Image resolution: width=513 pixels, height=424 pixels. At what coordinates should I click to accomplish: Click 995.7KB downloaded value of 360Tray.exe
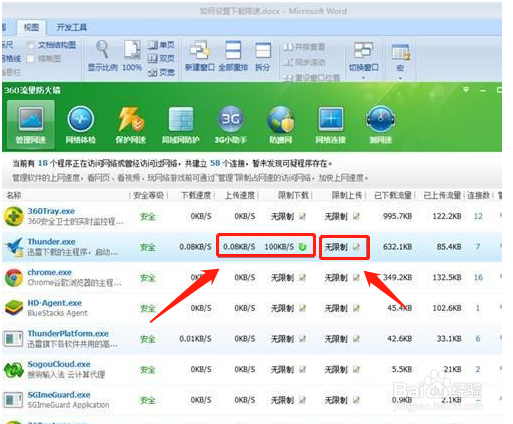[397, 216]
